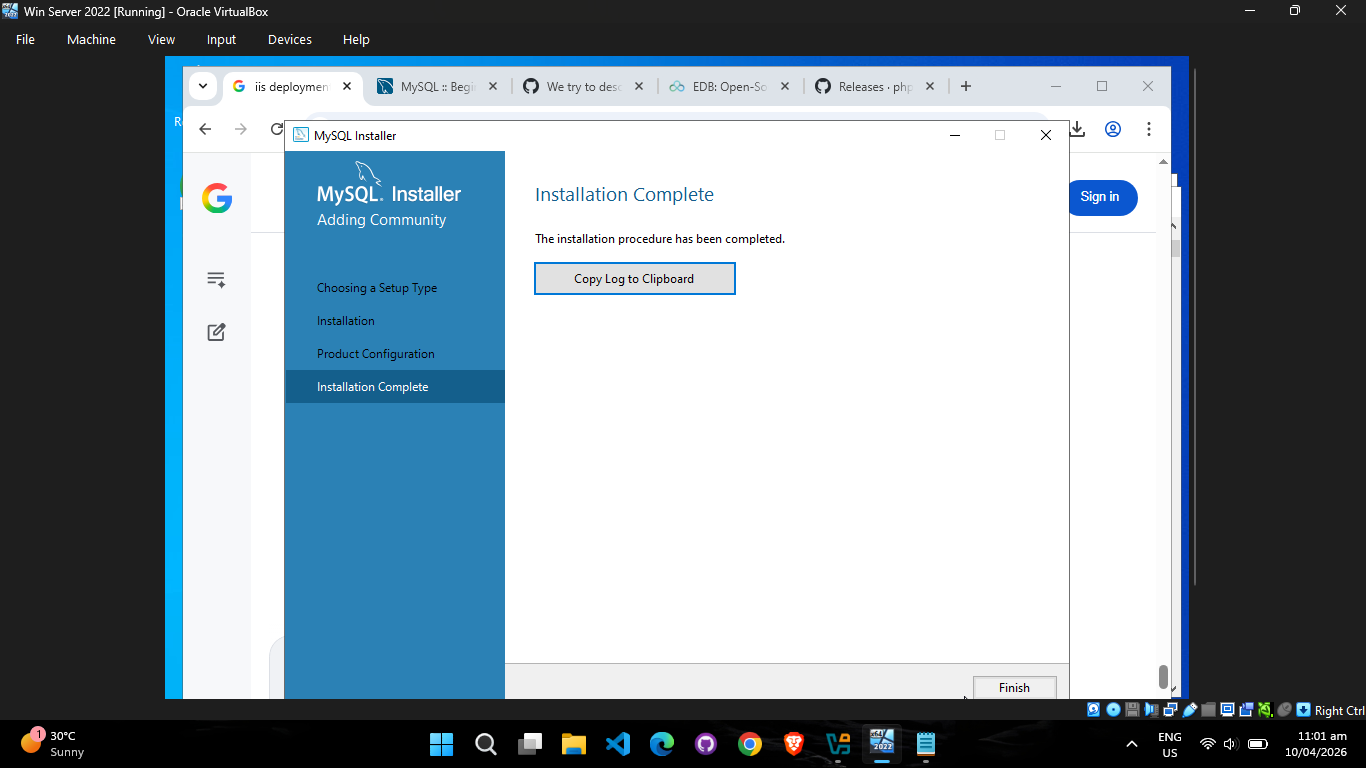The height and width of the screenshot is (768, 1366).
Task: Open Chrome three-dot menu
Action: (x=1149, y=129)
